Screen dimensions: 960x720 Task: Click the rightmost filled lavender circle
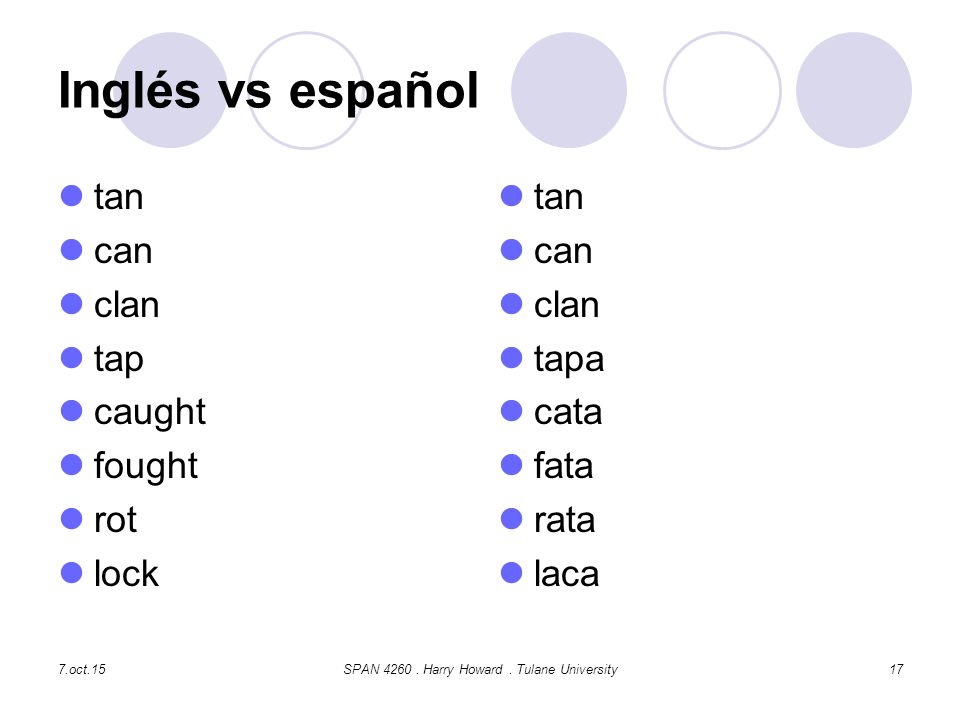(x=853, y=90)
